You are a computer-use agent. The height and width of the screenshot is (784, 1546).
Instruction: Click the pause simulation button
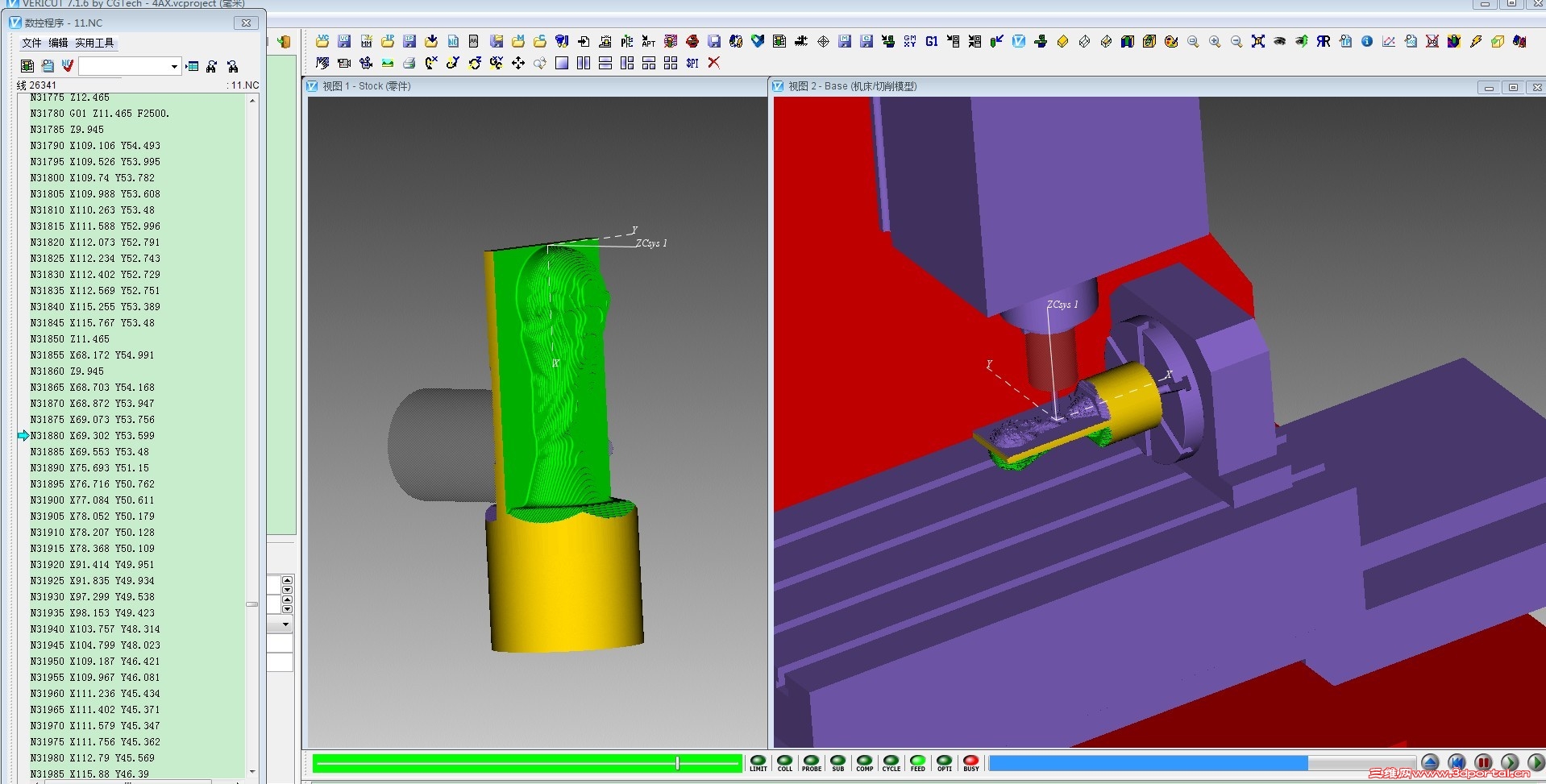pos(1483,762)
